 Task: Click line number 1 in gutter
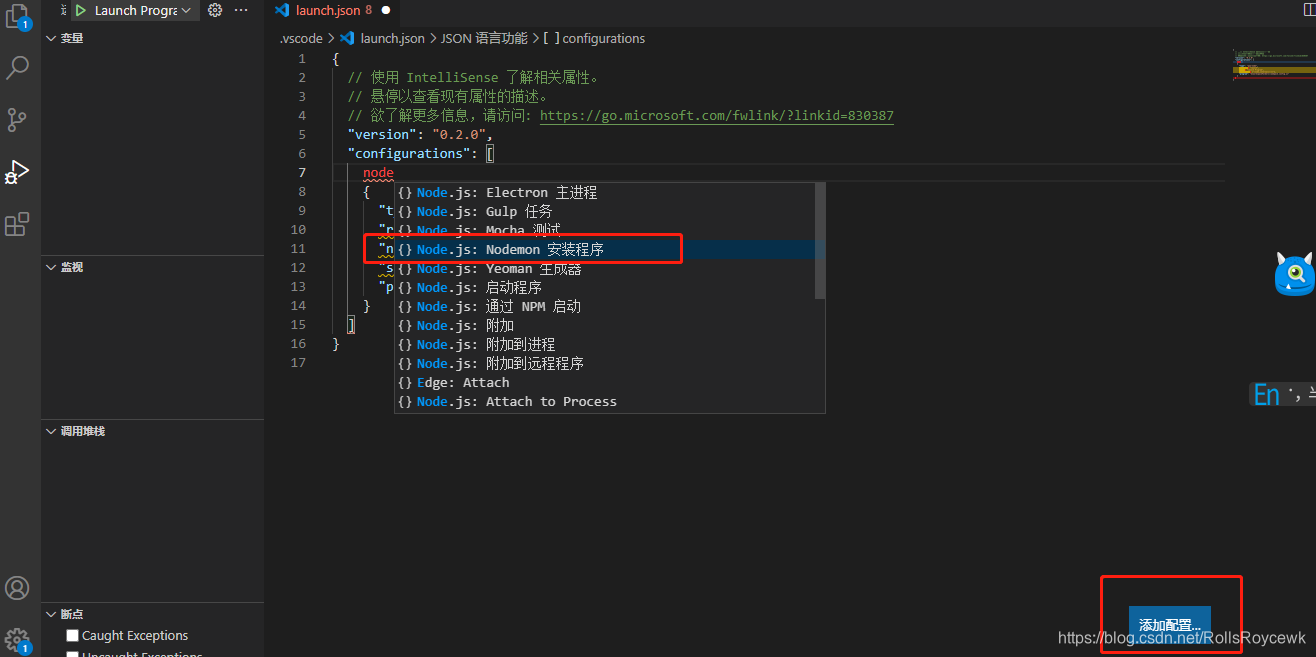click(x=302, y=58)
